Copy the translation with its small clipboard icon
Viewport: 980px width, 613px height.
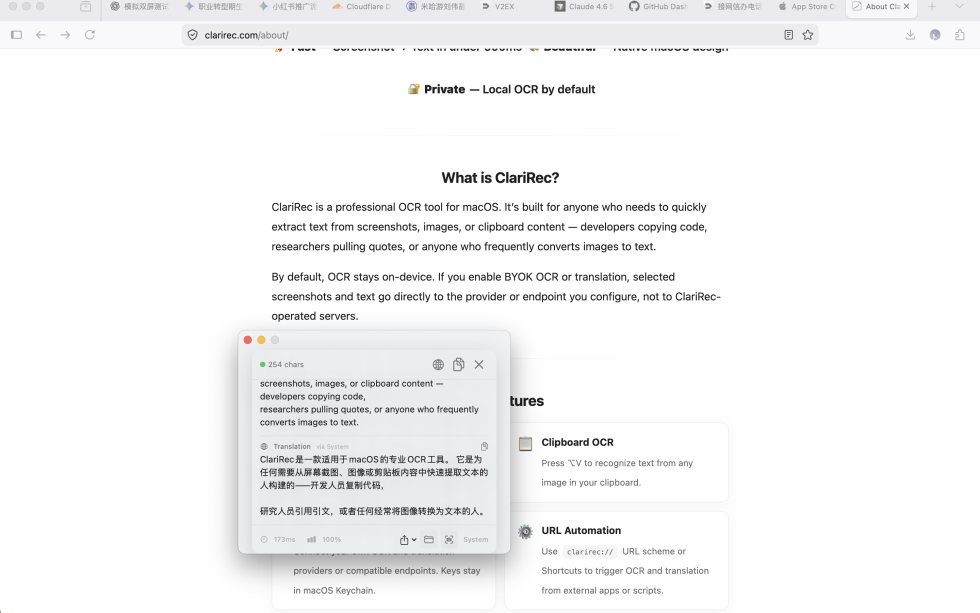pyautogui.click(x=484, y=446)
